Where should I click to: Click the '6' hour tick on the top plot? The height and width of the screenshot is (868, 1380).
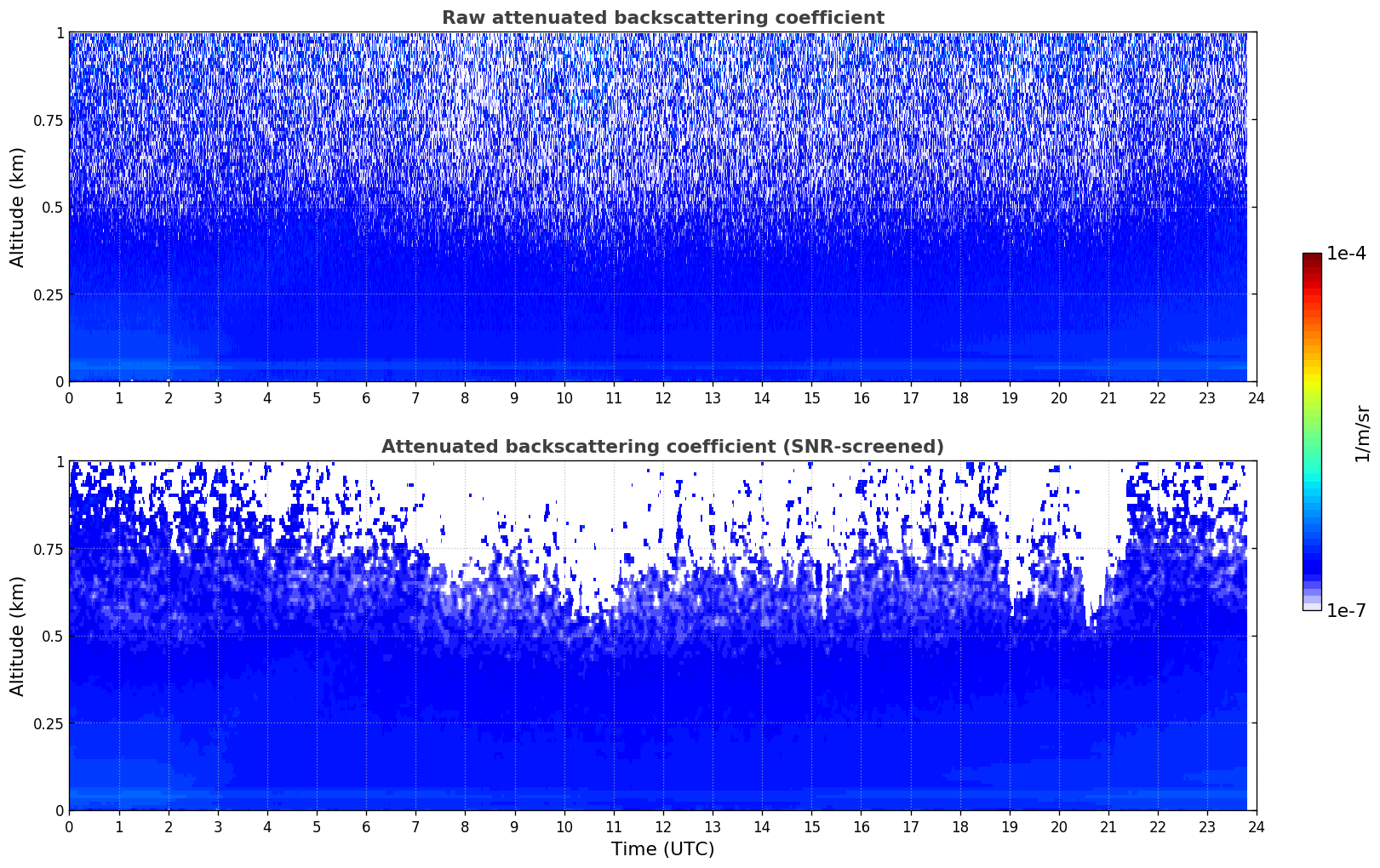point(366,397)
